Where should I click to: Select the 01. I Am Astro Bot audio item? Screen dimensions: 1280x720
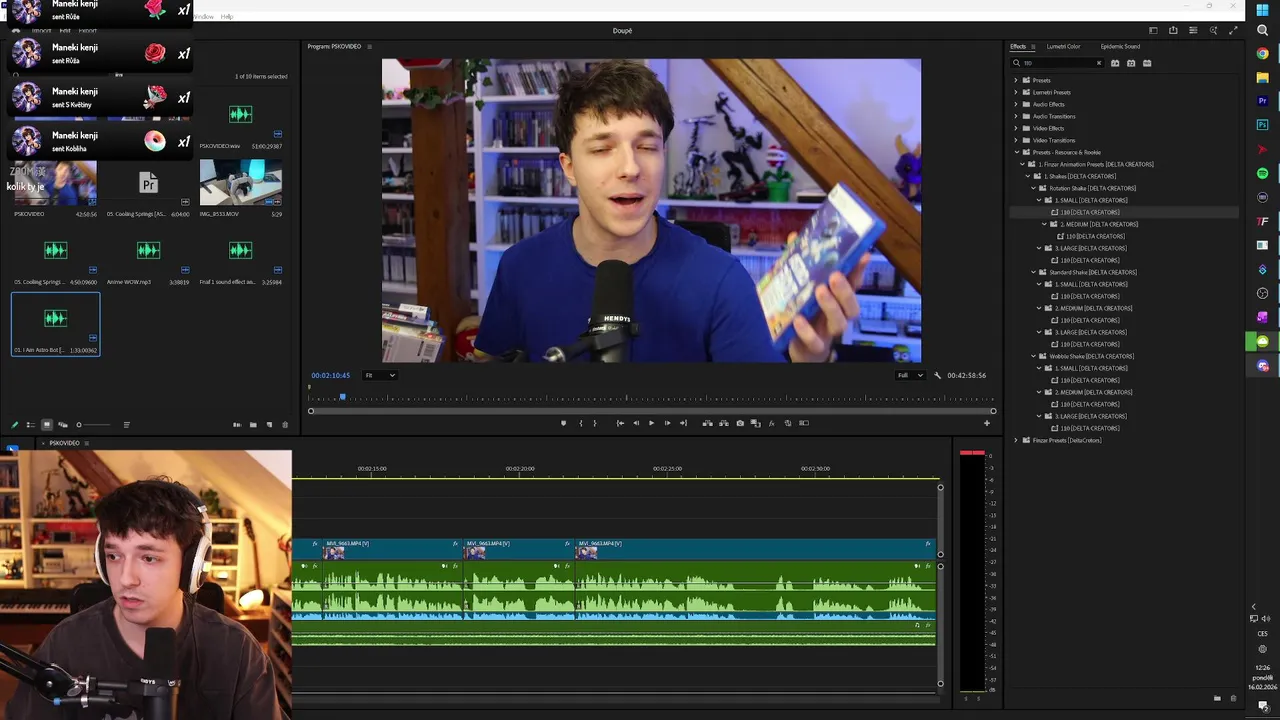(x=55, y=324)
